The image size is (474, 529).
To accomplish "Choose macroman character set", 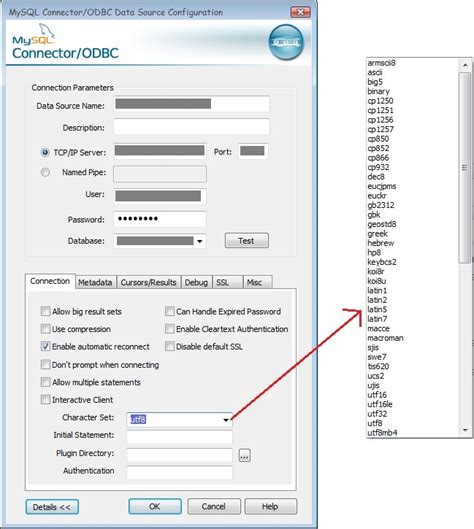I will coord(385,338).
